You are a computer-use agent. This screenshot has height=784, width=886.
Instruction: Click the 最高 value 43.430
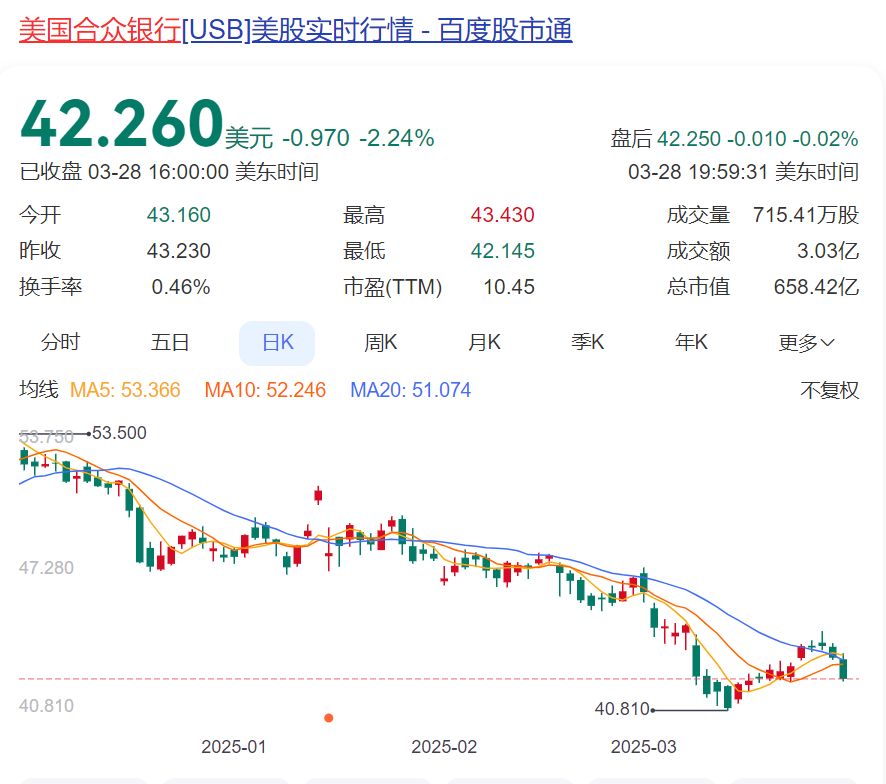(502, 215)
